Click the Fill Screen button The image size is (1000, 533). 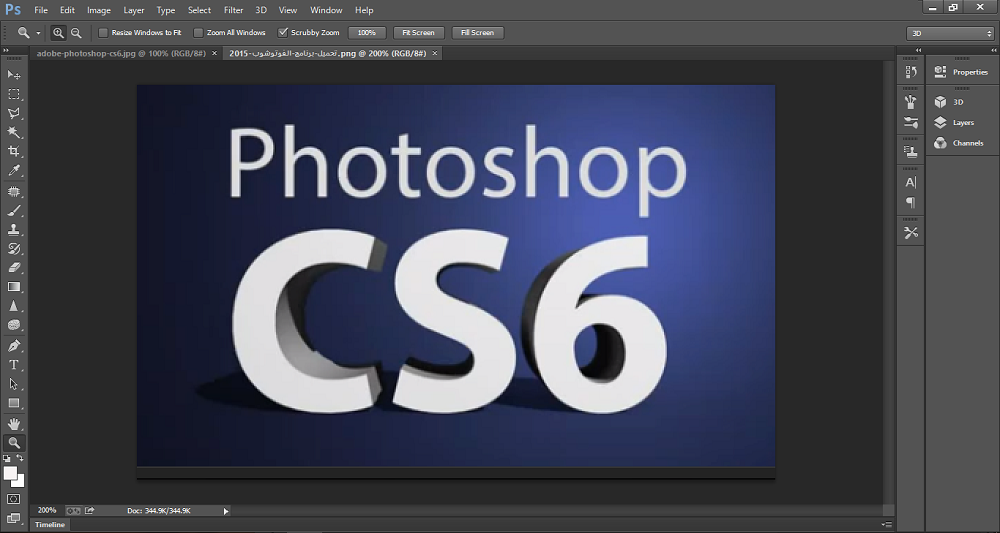pyautogui.click(x=478, y=33)
